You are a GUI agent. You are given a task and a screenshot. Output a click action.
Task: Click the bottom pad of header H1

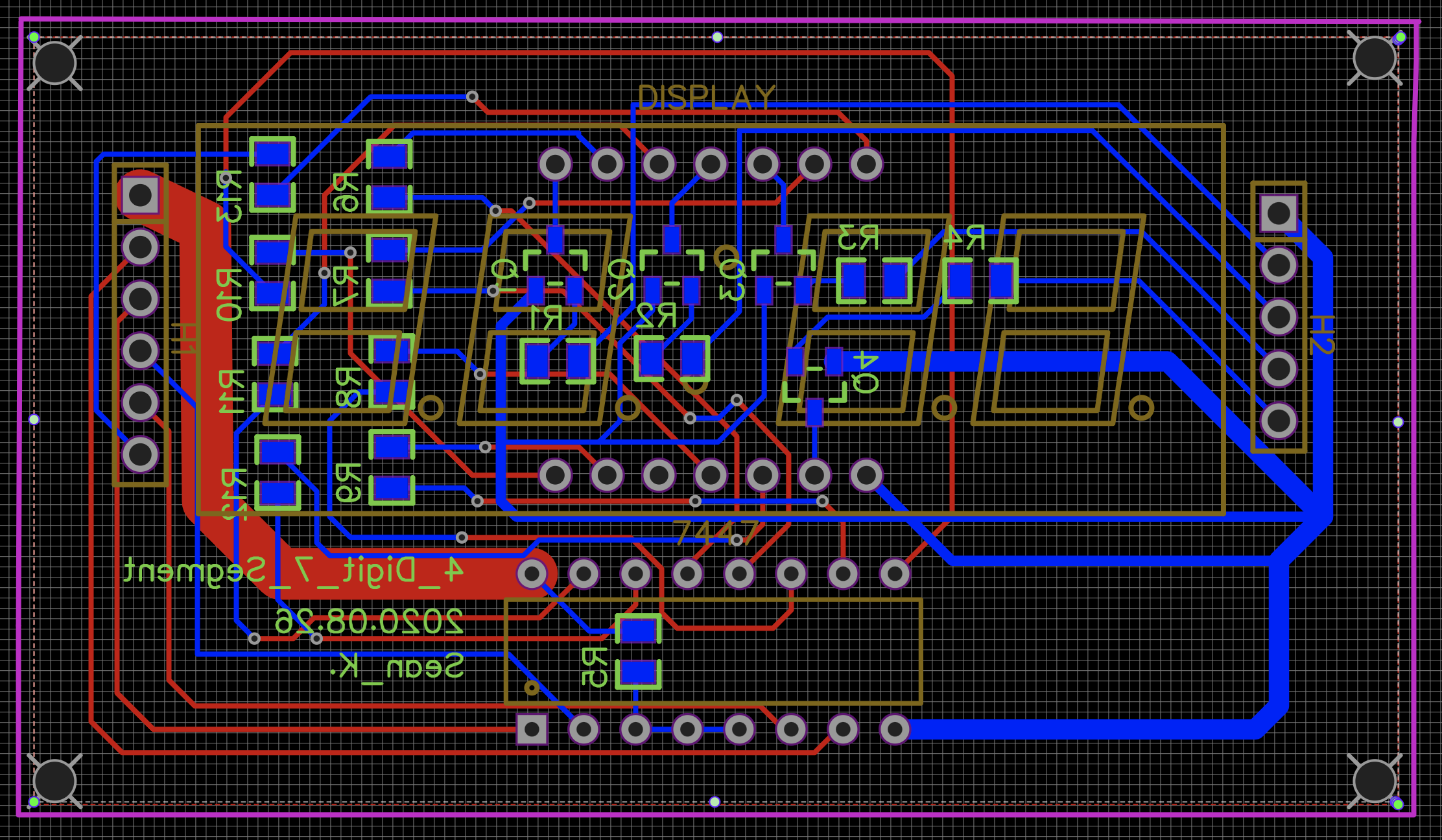click(x=140, y=454)
